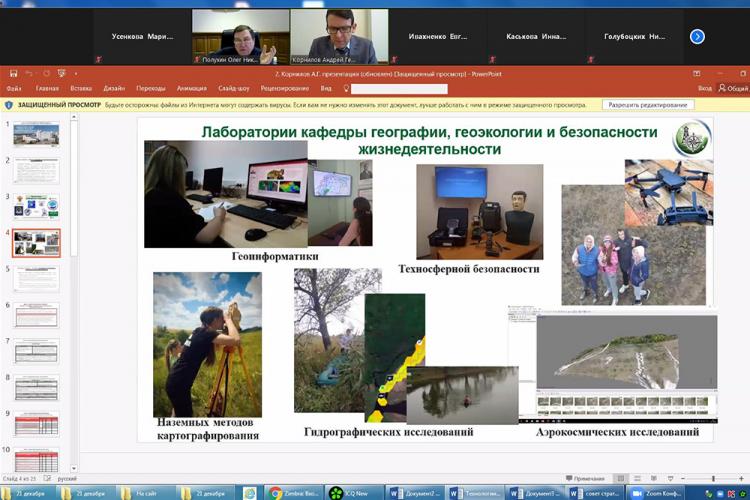Start Slide Show status bar icon

pos(670,478)
